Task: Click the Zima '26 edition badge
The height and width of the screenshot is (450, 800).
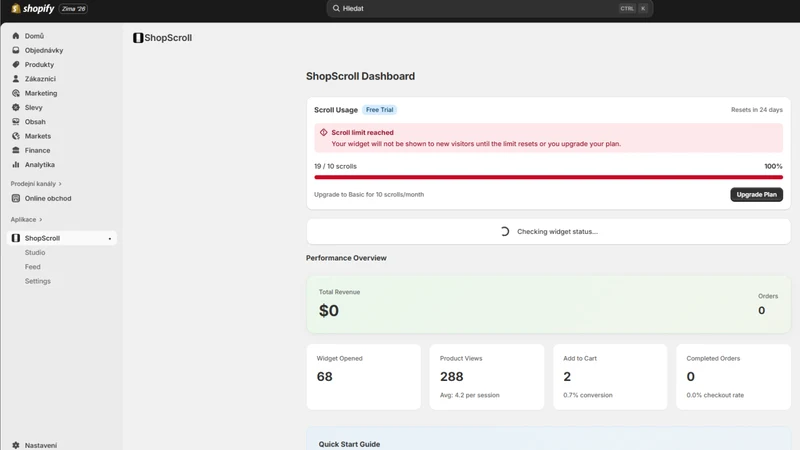Action: click(x=73, y=9)
